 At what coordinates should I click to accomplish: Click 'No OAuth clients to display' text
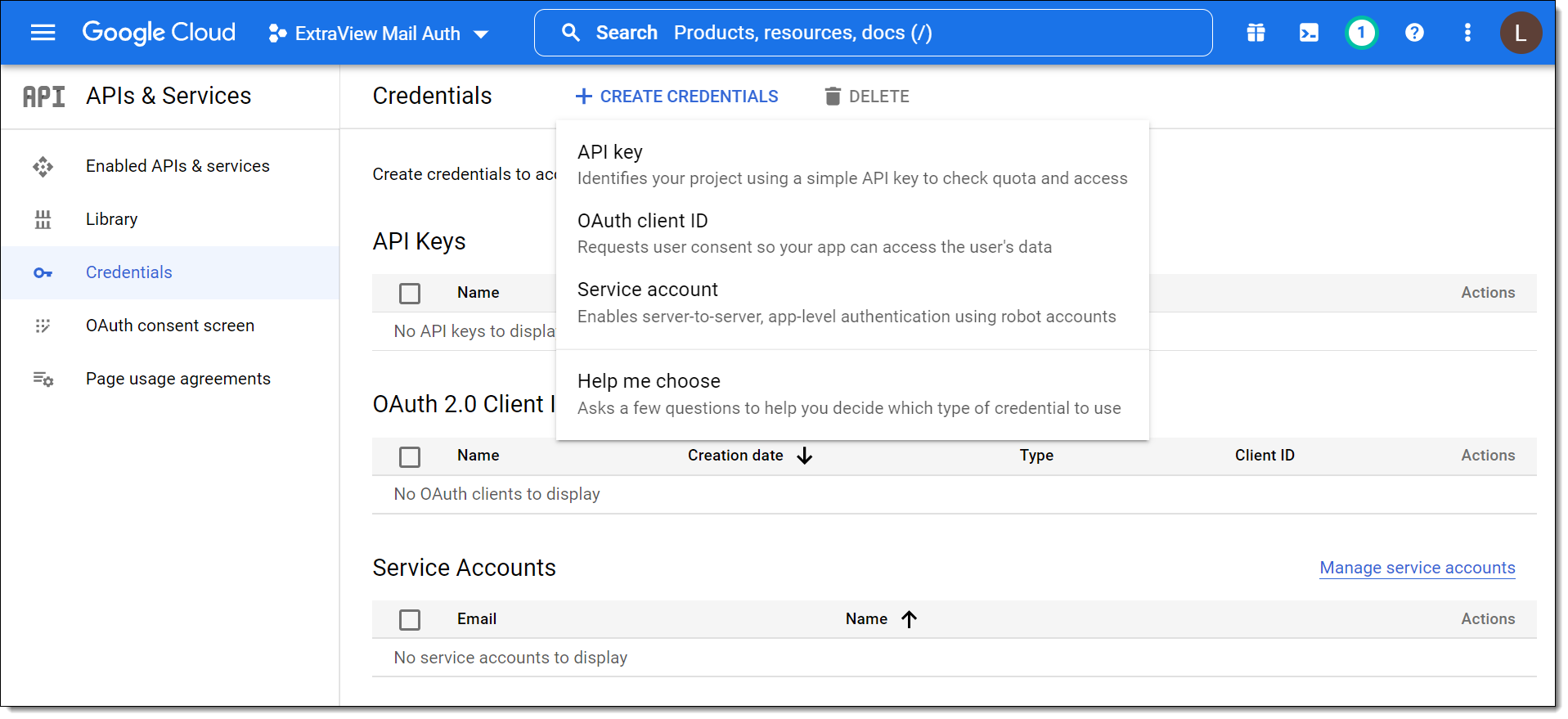496,494
